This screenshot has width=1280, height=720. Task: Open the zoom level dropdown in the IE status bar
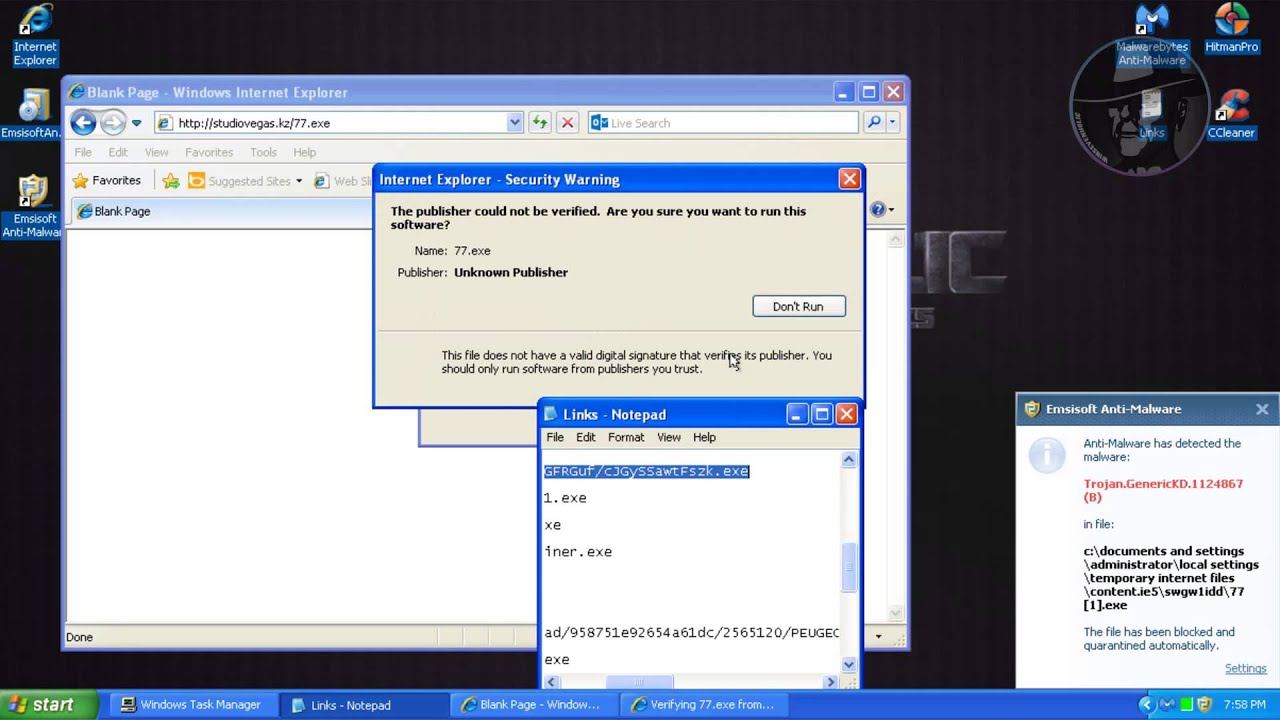pos(878,637)
